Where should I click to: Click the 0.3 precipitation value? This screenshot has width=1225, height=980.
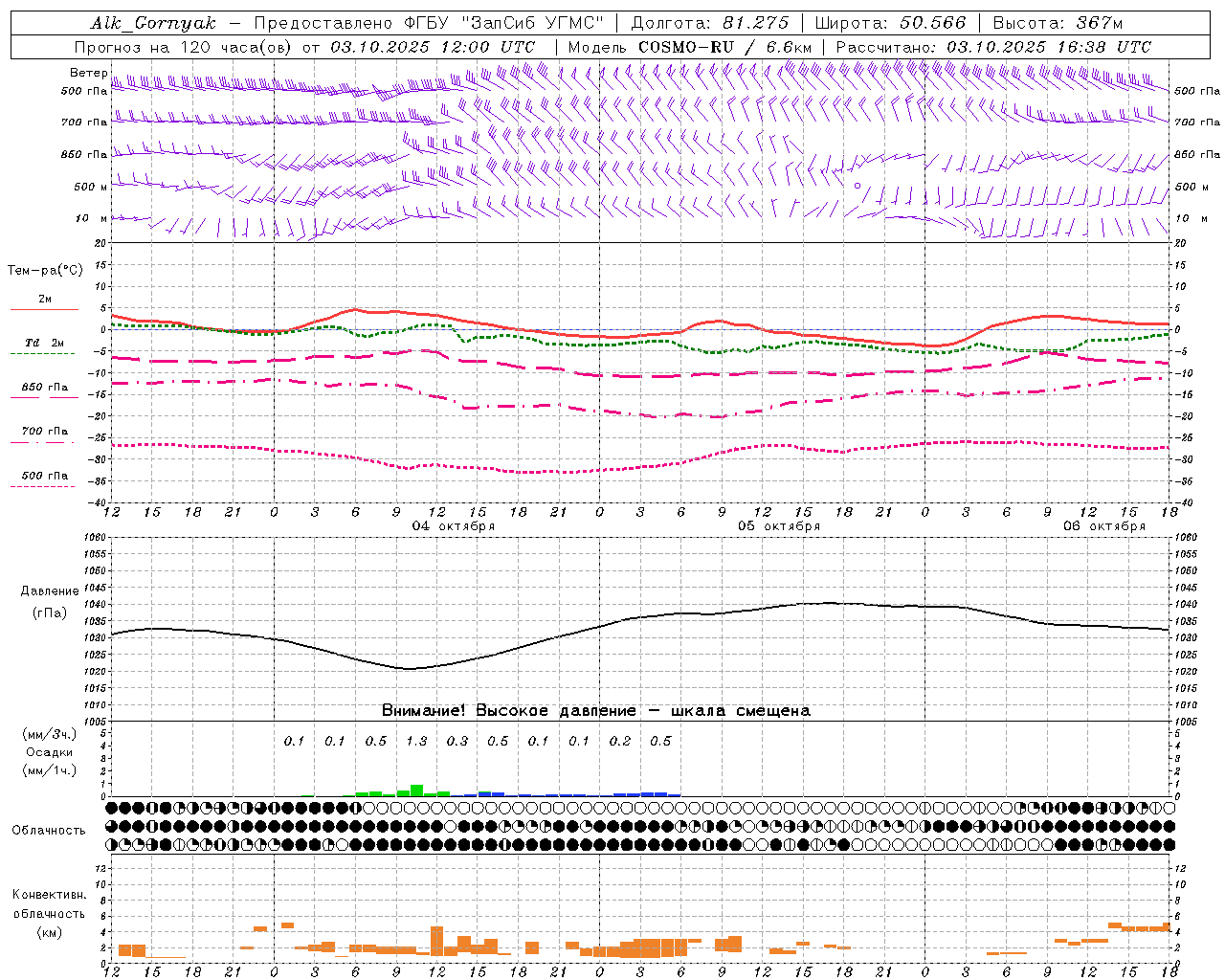coord(457,742)
